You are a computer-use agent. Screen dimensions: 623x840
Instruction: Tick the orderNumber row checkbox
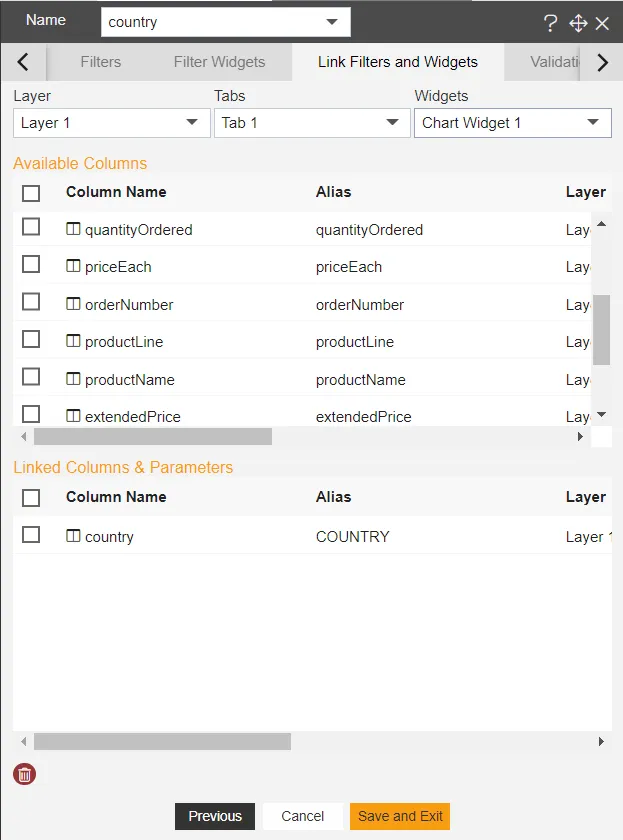(31, 302)
